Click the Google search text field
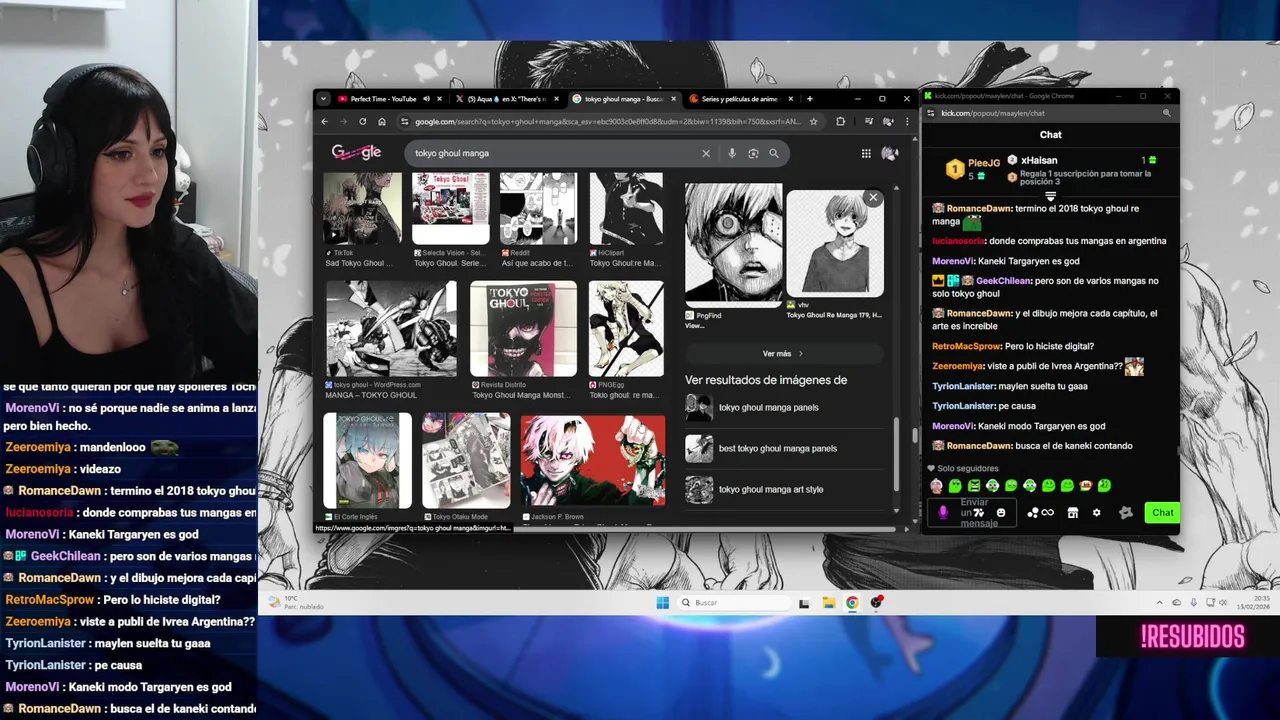1280x720 pixels. 553,153
